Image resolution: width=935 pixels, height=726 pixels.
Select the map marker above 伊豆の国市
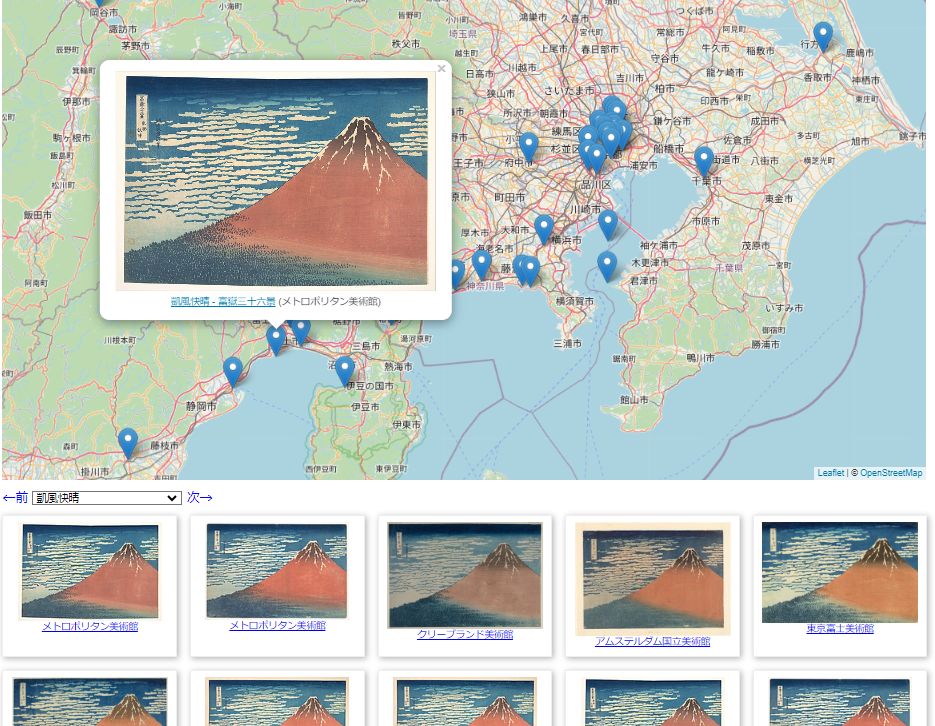click(x=345, y=371)
